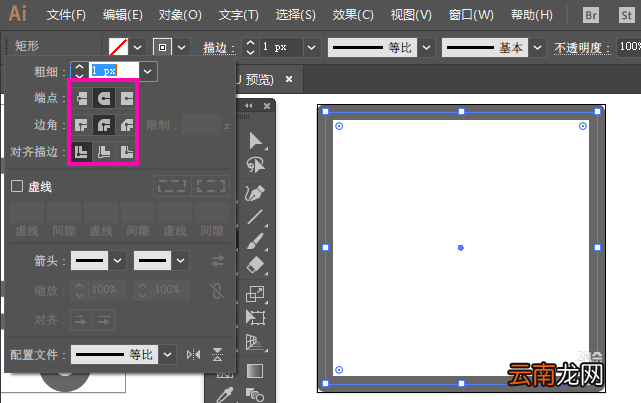The height and width of the screenshot is (403, 641).
Task: Select the Blend tool
Action: (255, 395)
